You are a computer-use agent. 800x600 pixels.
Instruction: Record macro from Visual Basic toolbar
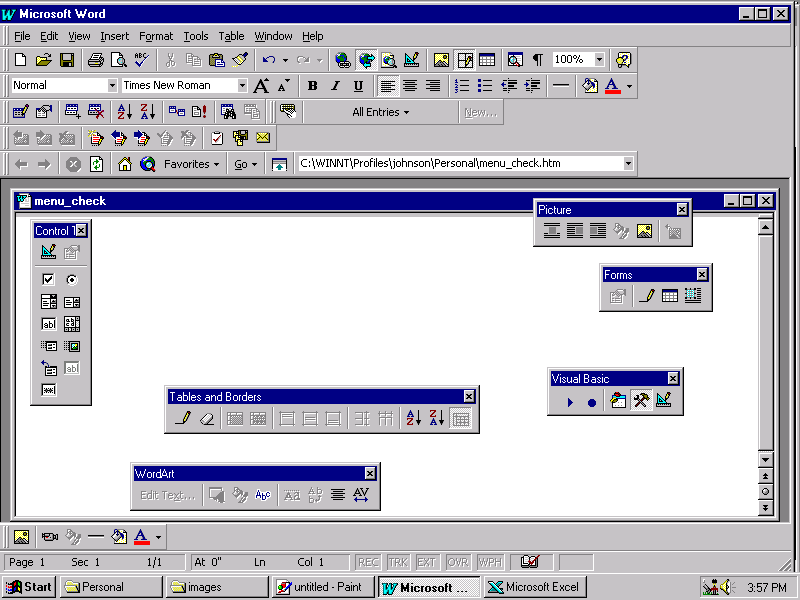592,402
